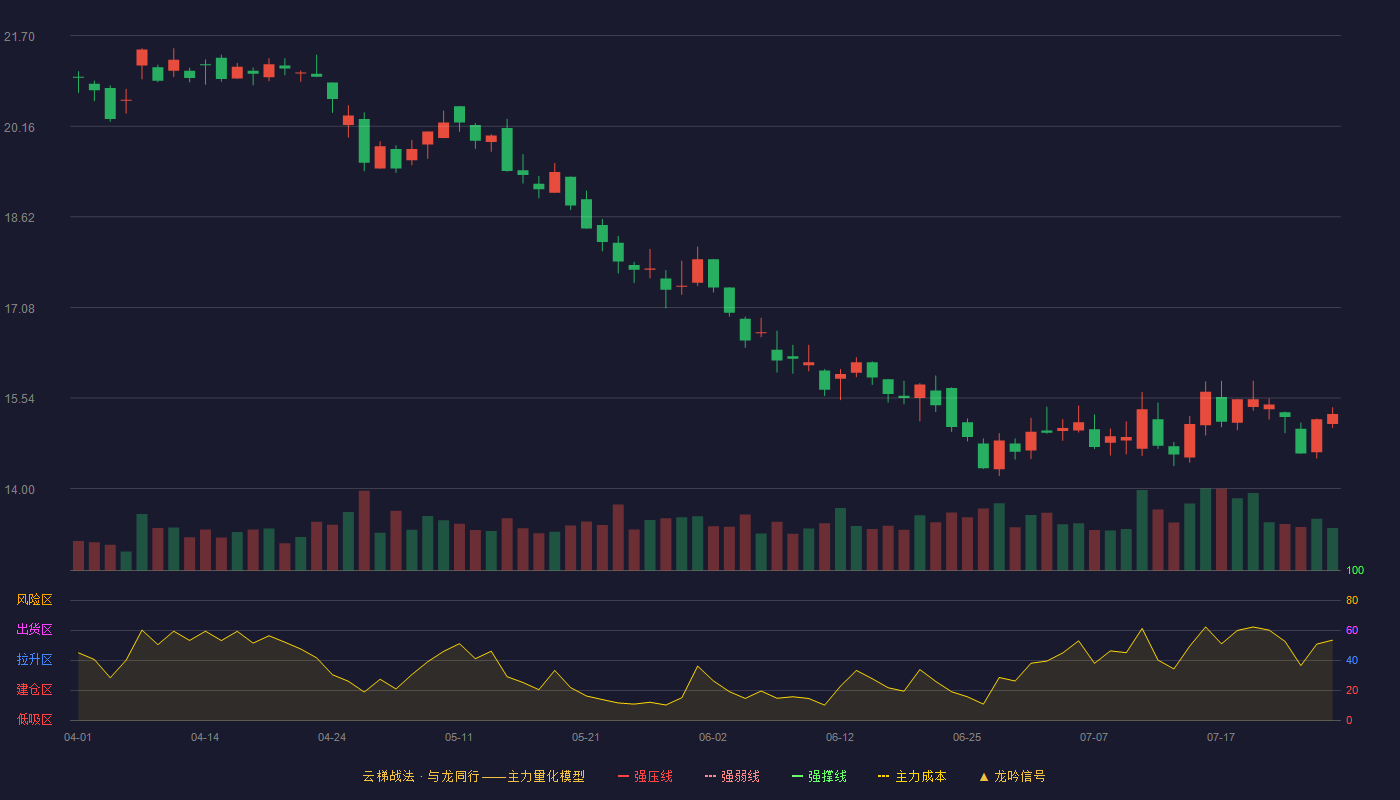The width and height of the screenshot is (1400, 800).
Task: Select the 06-02 date axis label
Action: point(713,737)
